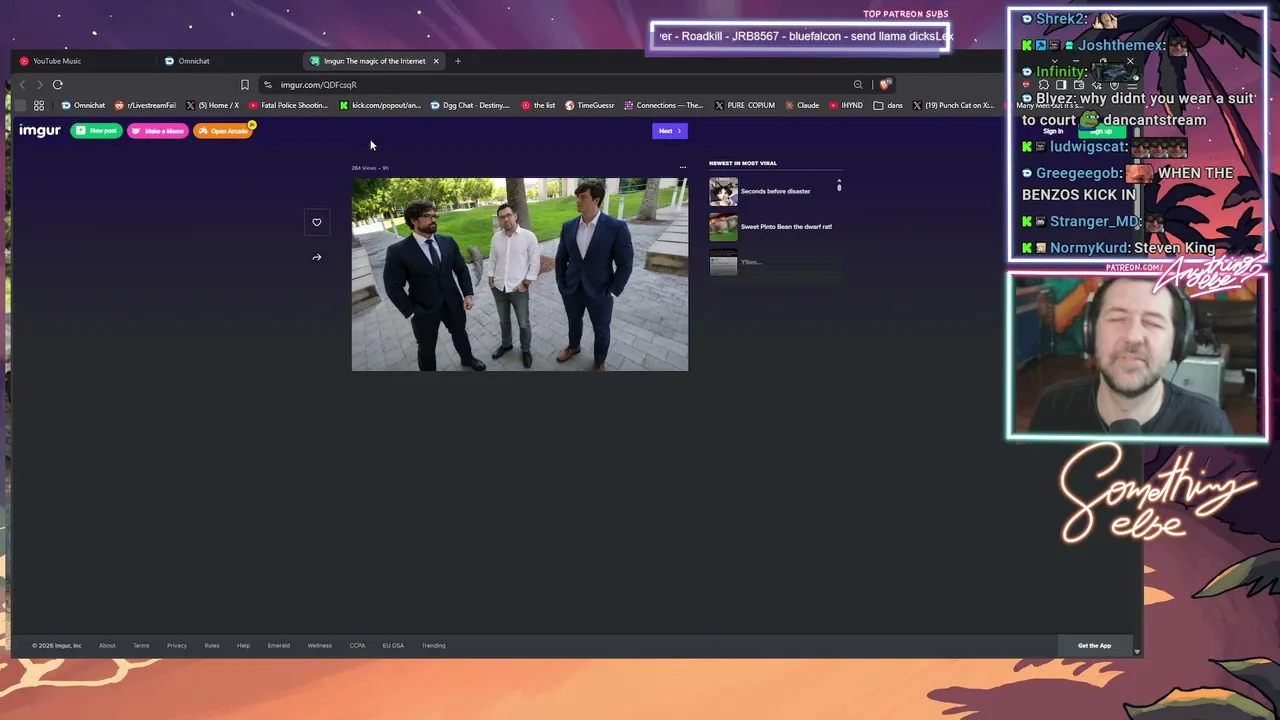Click the Seconds before disaster title
The height and width of the screenshot is (720, 1280).
point(775,191)
